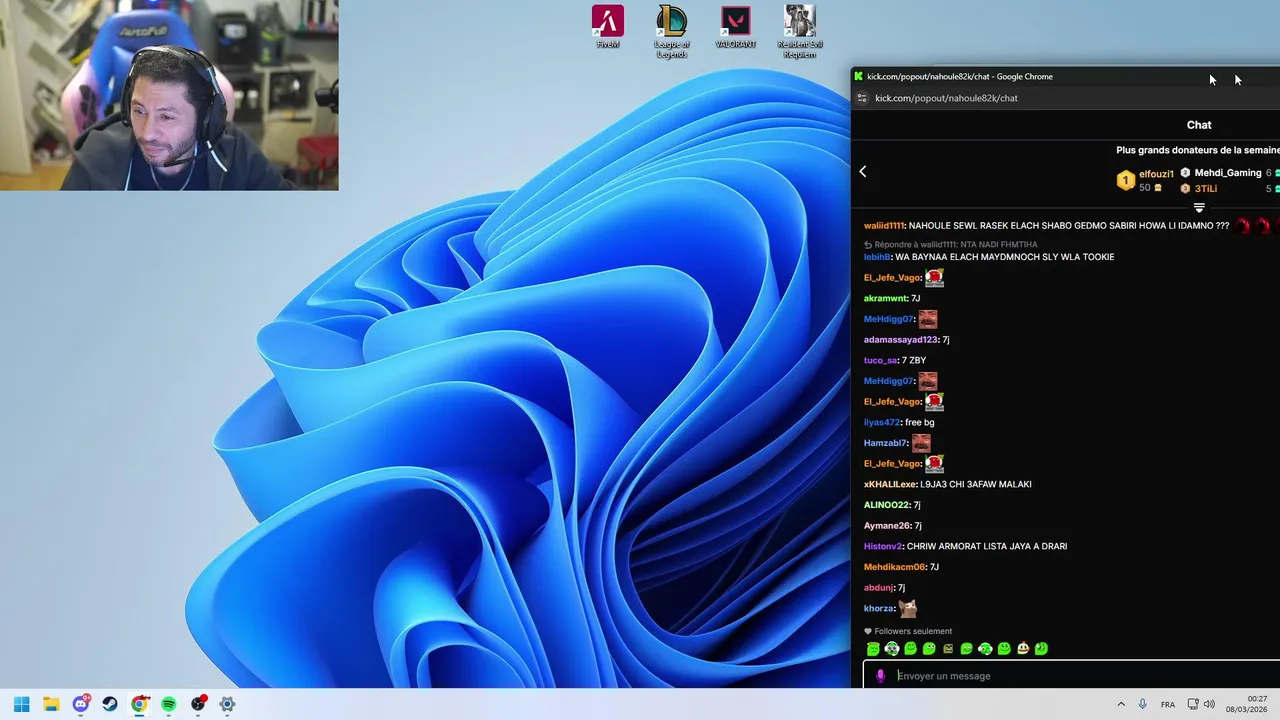Open the FiveM desktop shortcut

[x=608, y=27]
